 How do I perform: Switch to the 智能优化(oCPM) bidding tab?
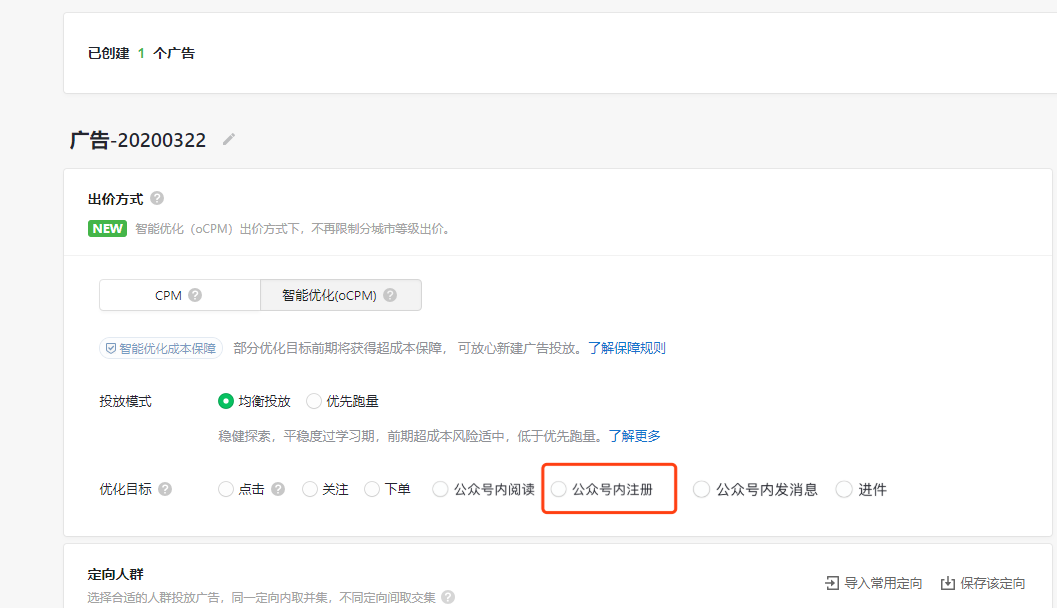click(328, 295)
